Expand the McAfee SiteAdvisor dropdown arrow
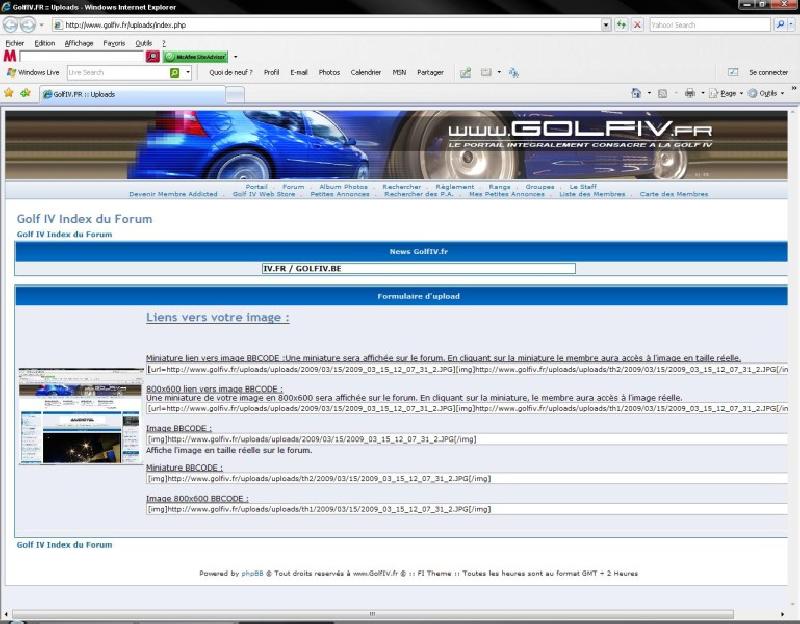800x624 pixels. tap(235, 57)
